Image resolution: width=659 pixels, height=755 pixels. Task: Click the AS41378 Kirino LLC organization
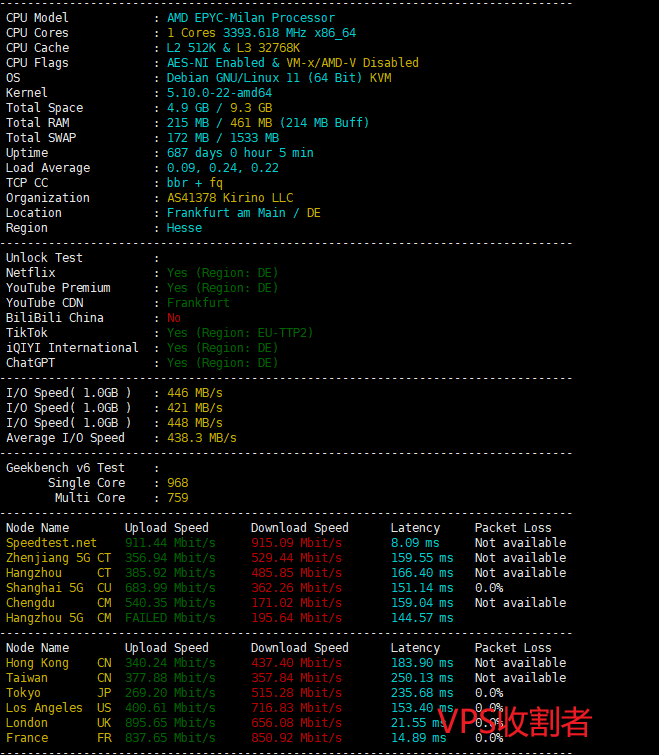click(x=230, y=198)
